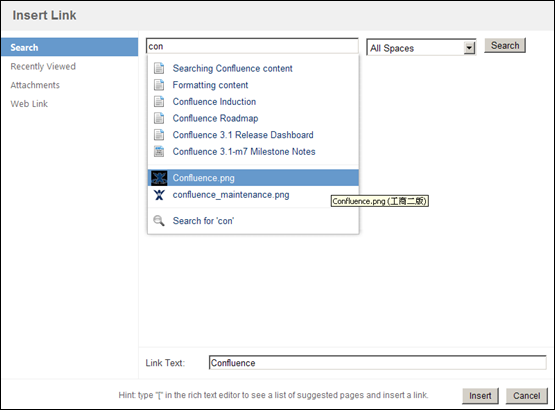Choose Formatting content suggestion
555x410 pixels.
(253, 85)
